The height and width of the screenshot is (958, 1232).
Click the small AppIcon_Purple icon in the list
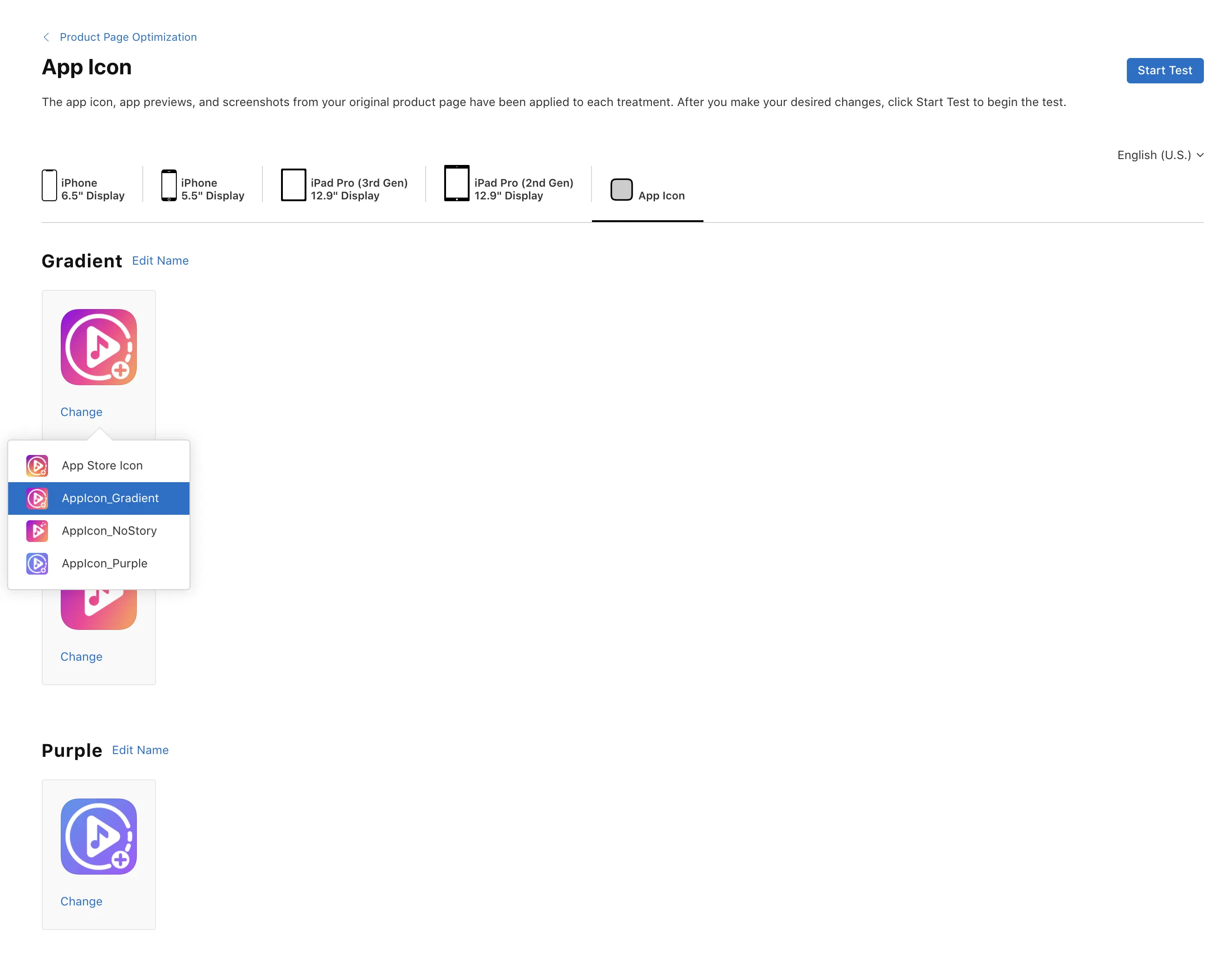(37, 564)
